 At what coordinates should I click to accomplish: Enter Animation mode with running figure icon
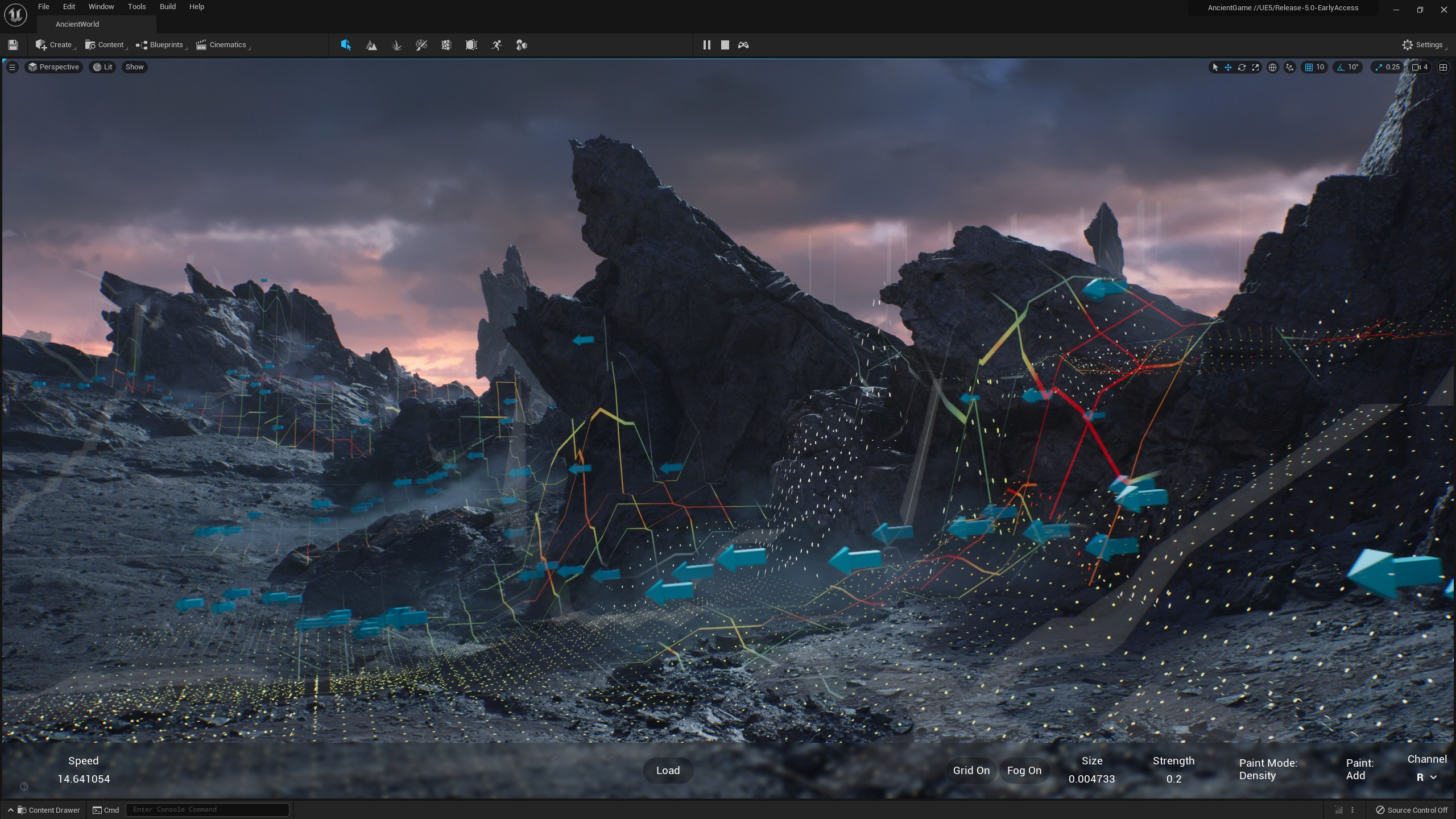[x=497, y=45]
